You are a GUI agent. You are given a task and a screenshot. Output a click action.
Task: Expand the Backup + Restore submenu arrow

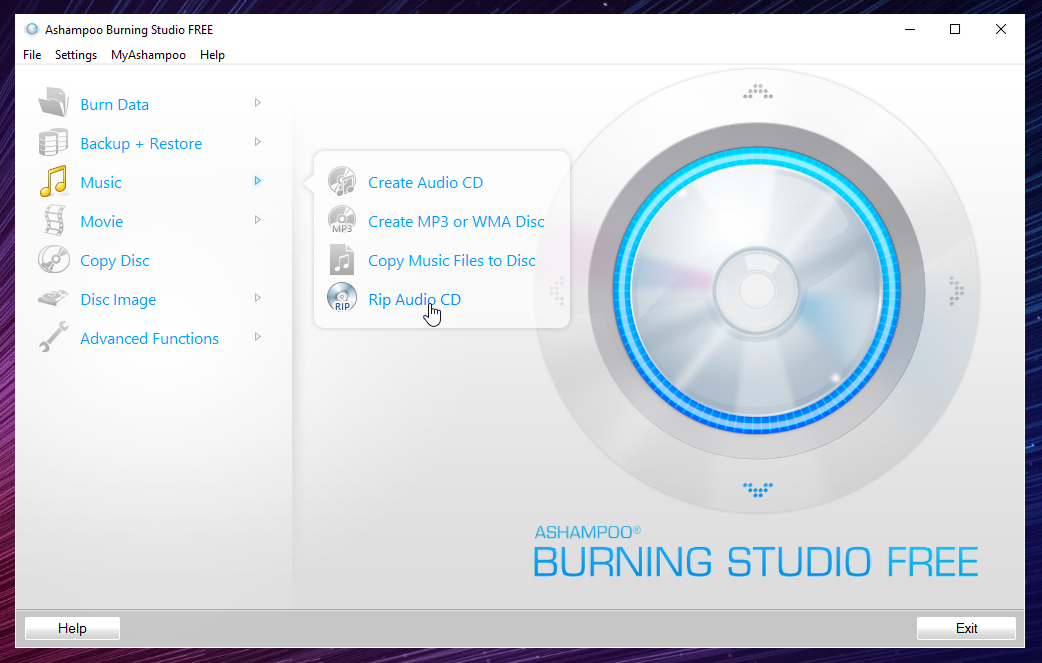pyautogui.click(x=257, y=142)
